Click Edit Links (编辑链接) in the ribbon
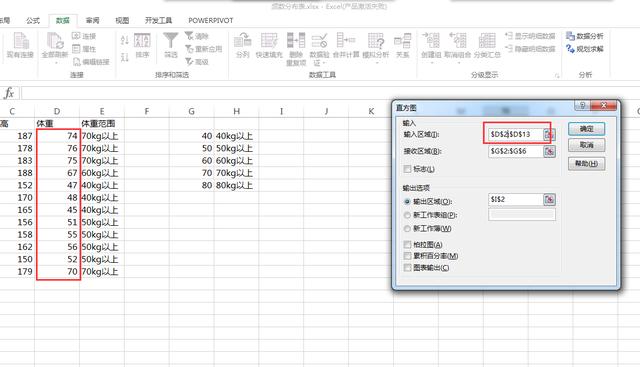Screen dimensions: 640x367 (91, 62)
